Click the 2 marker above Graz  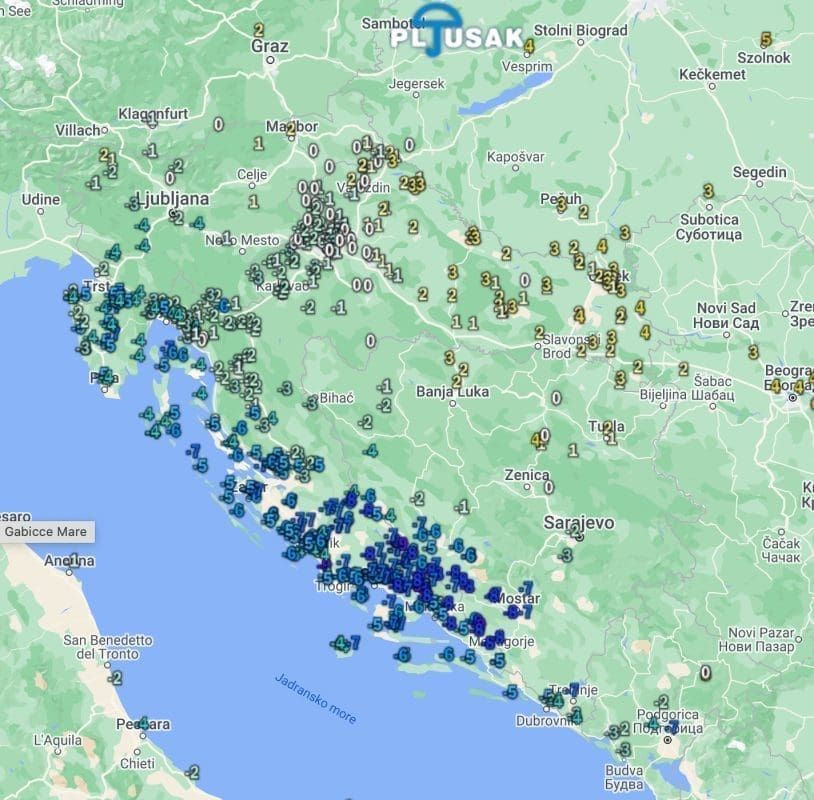260,30
